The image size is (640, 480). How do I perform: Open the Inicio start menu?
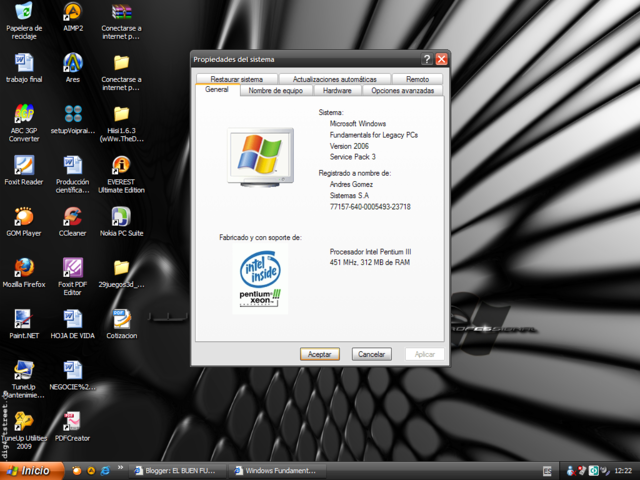[32, 471]
